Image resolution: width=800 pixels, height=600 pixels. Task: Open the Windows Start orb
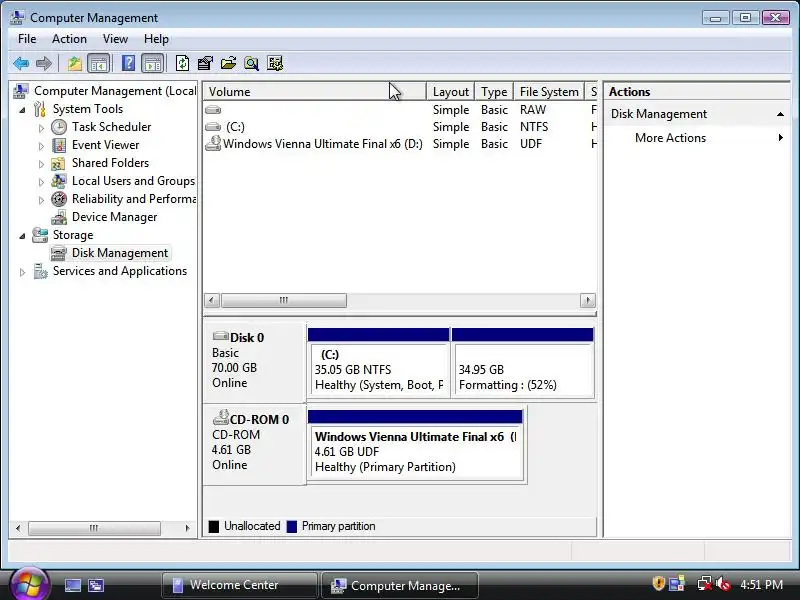pos(29,584)
